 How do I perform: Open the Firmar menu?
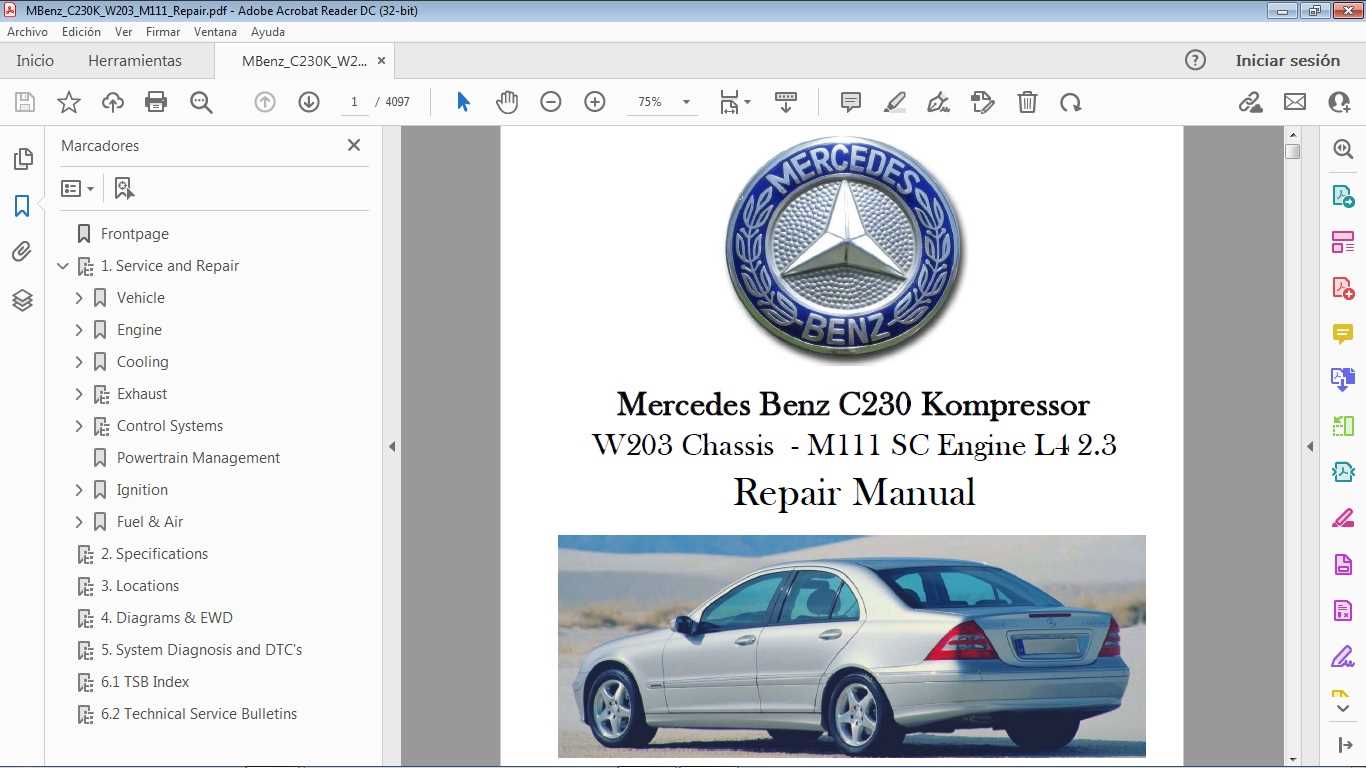163,32
